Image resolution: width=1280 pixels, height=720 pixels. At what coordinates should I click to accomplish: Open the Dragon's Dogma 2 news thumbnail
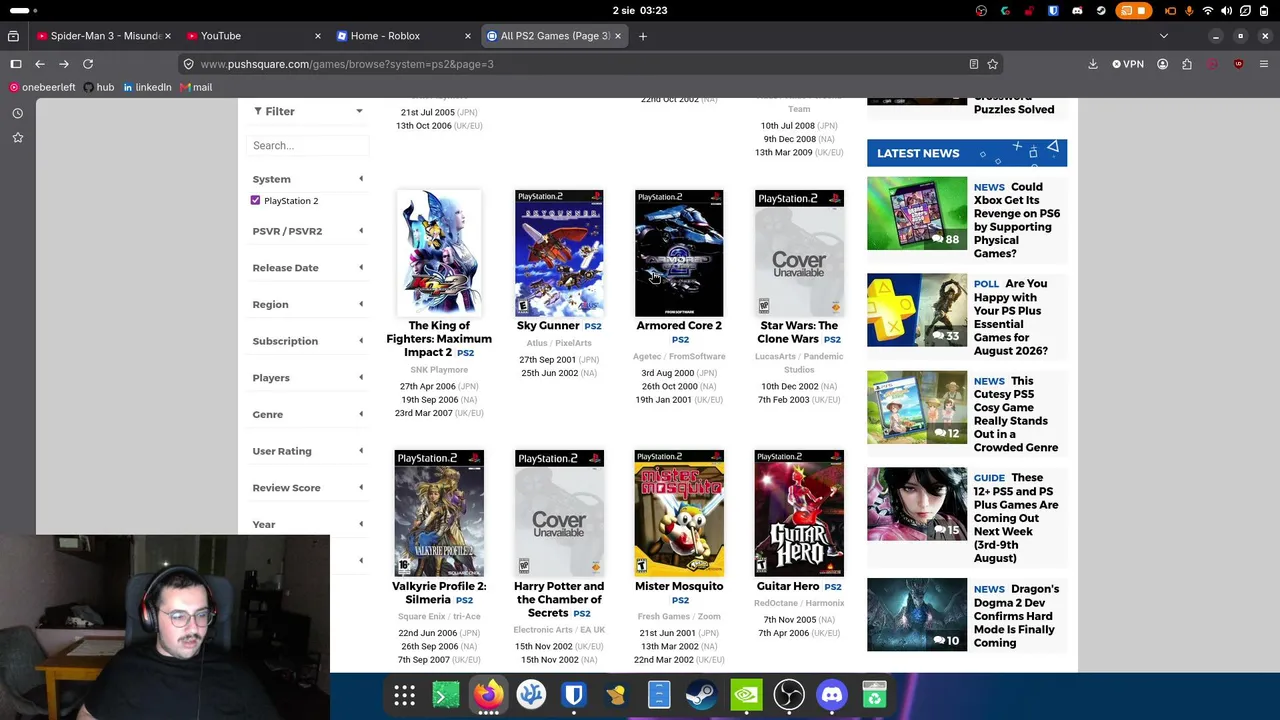coord(917,615)
